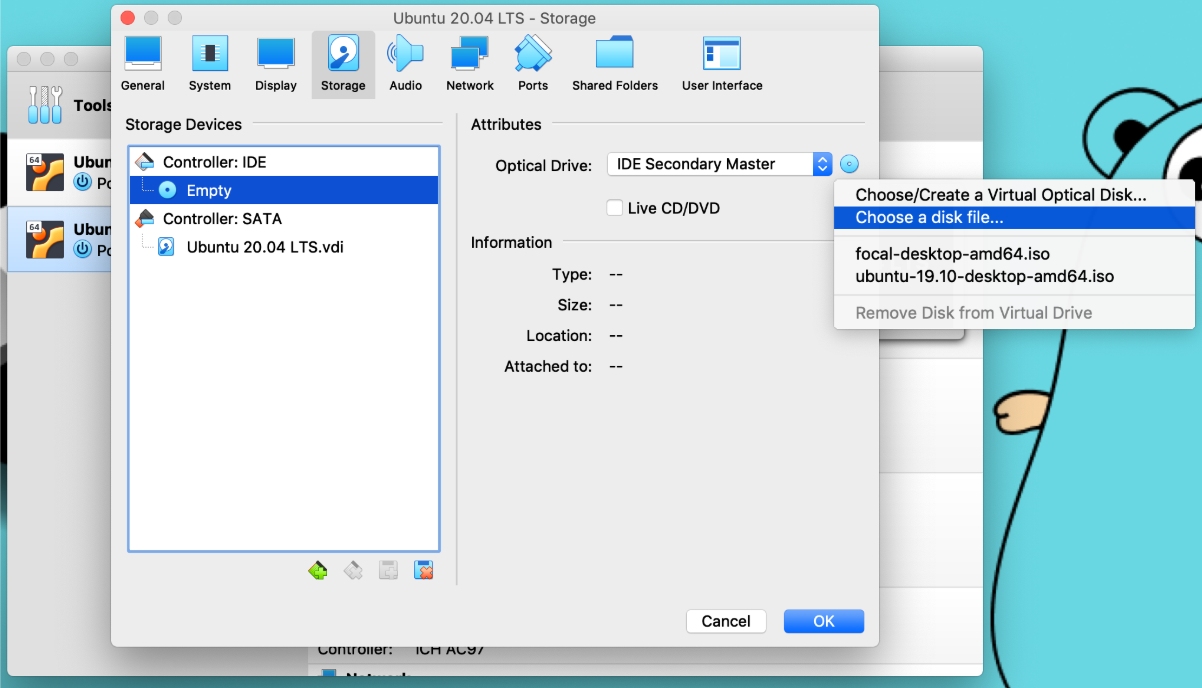Click the SATA controller icon
1202x688 pixels.
click(x=145, y=218)
